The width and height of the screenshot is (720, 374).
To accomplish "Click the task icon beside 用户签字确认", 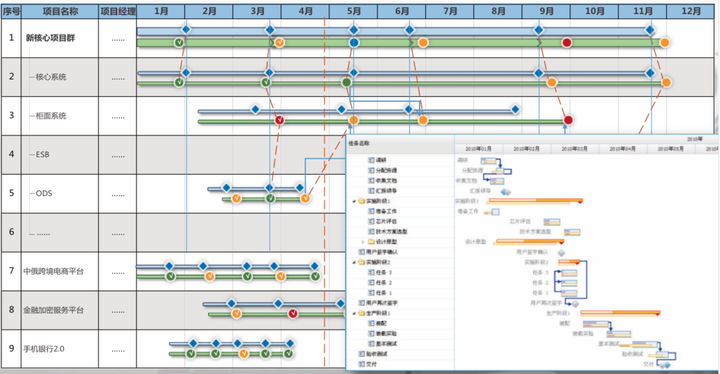I will (x=361, y=252).
